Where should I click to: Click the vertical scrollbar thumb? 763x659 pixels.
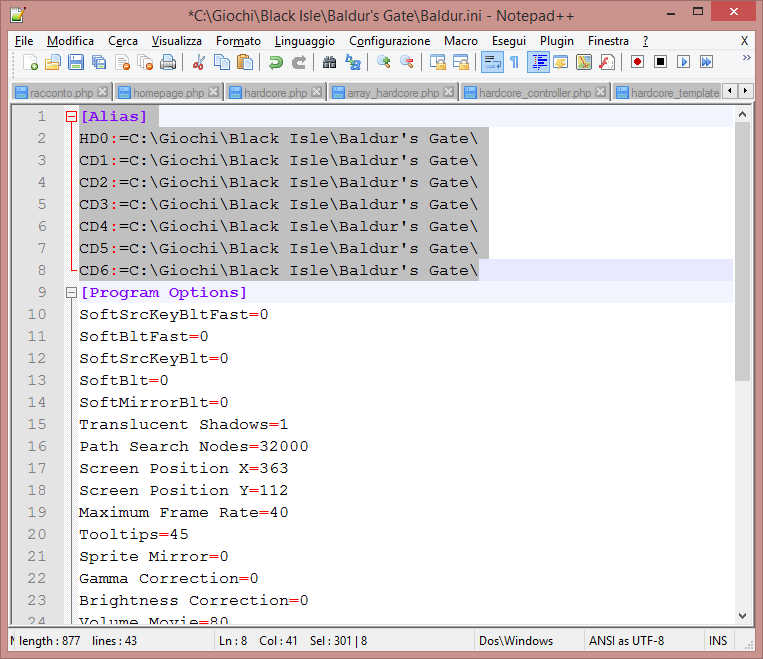coord(742,251)
